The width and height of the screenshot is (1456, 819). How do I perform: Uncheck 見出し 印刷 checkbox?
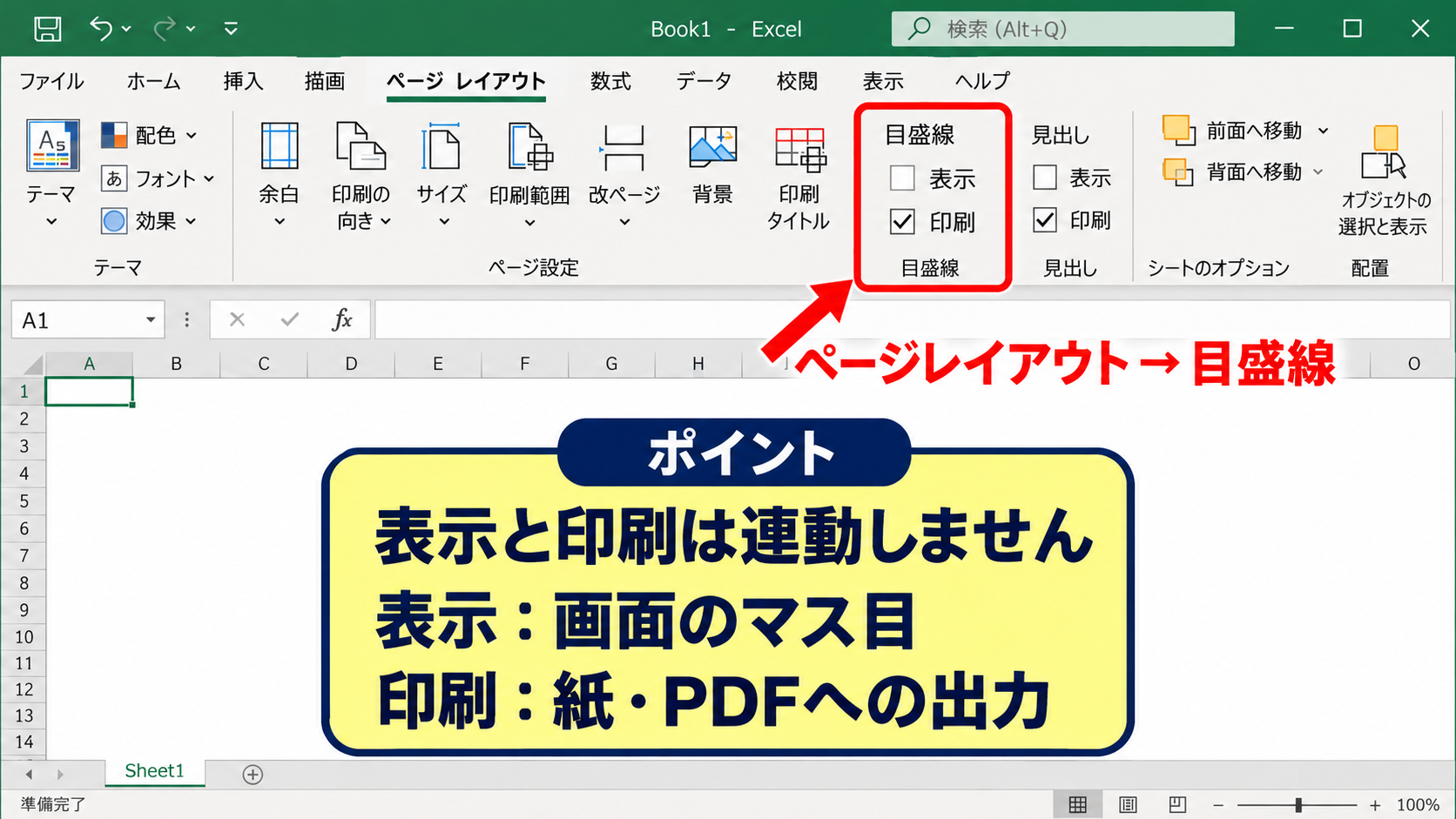(1045, 220)
